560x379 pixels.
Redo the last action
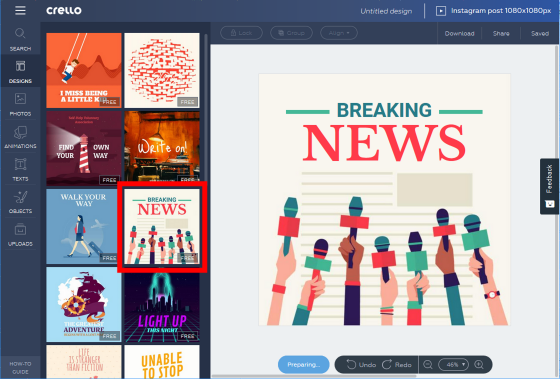pos(397,364)
